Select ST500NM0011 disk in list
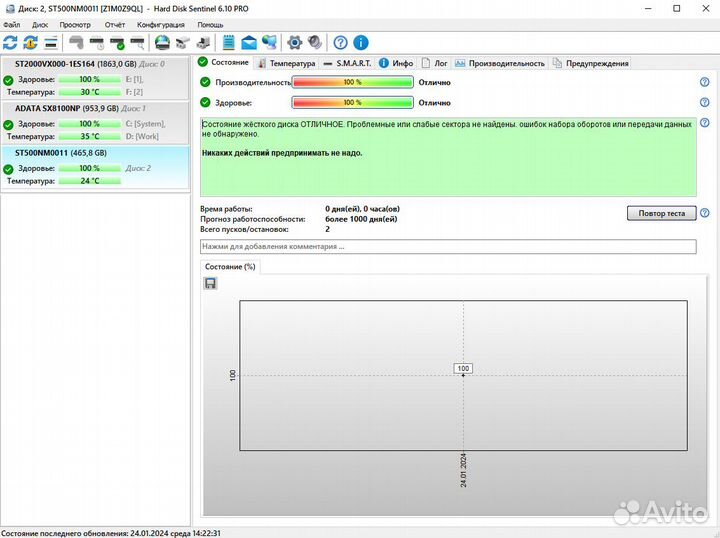 point(60,153)
